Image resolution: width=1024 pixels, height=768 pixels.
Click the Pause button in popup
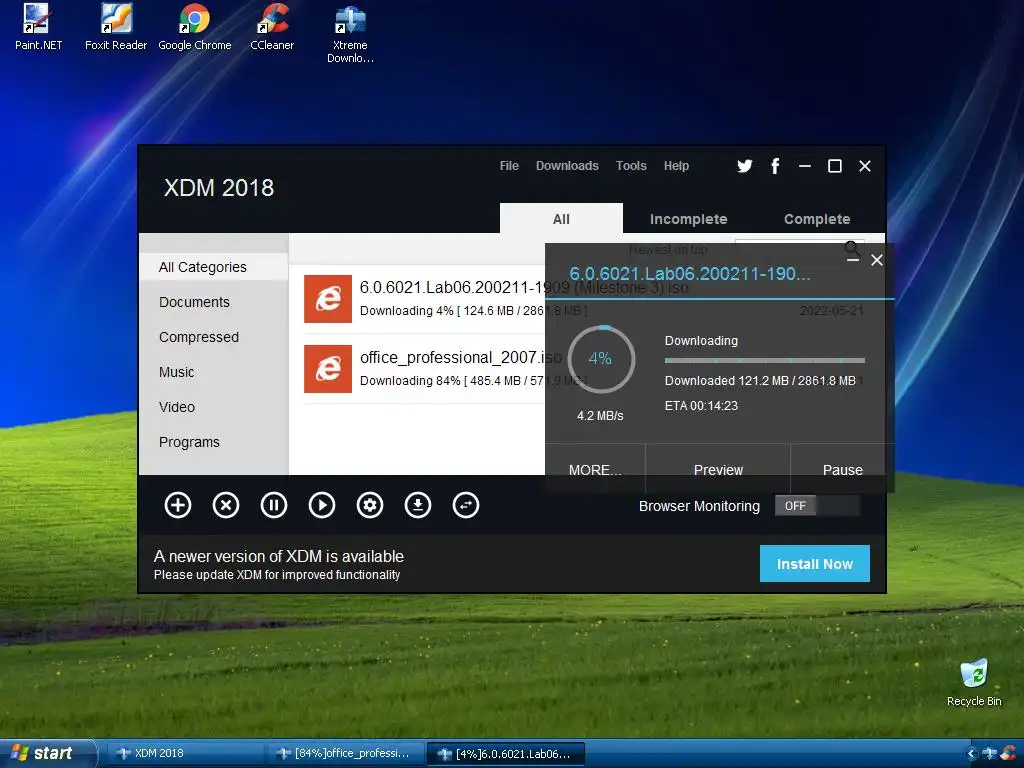pos(842,470)
